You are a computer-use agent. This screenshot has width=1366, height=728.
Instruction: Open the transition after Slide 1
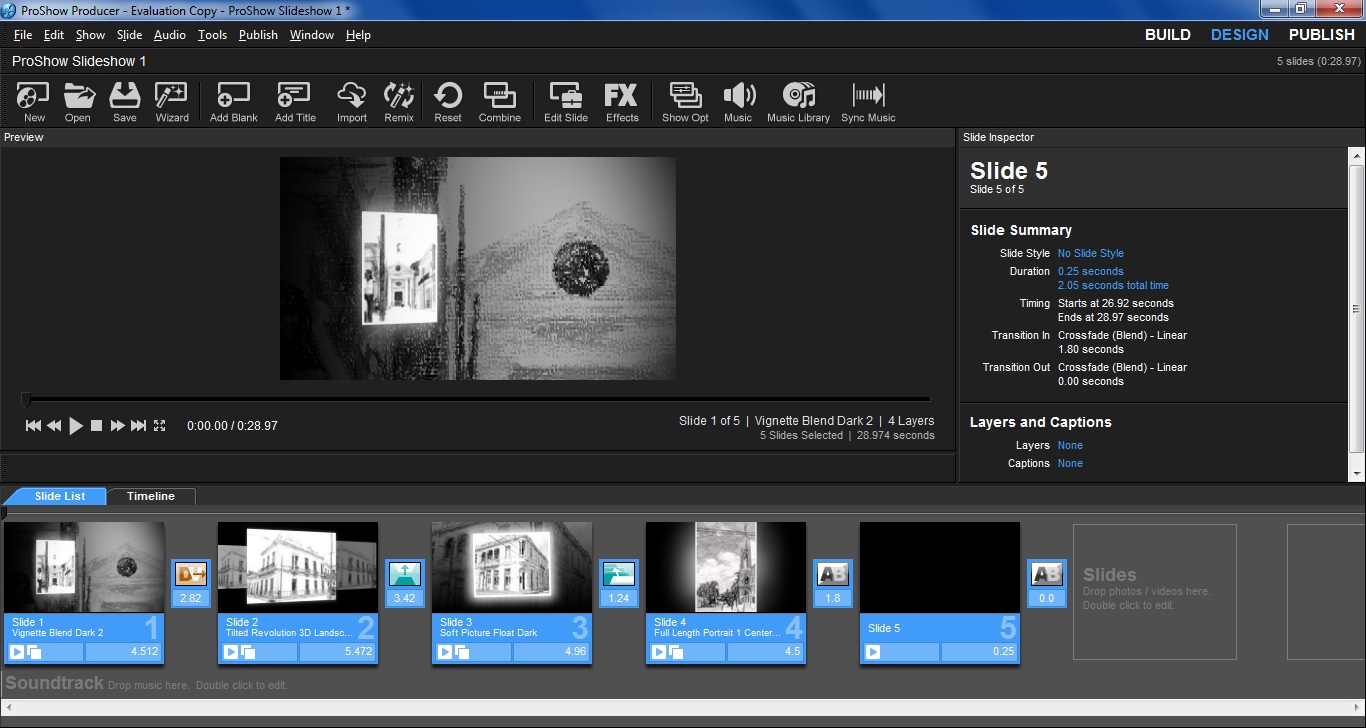pyautogui.click(x=190, y=574)
